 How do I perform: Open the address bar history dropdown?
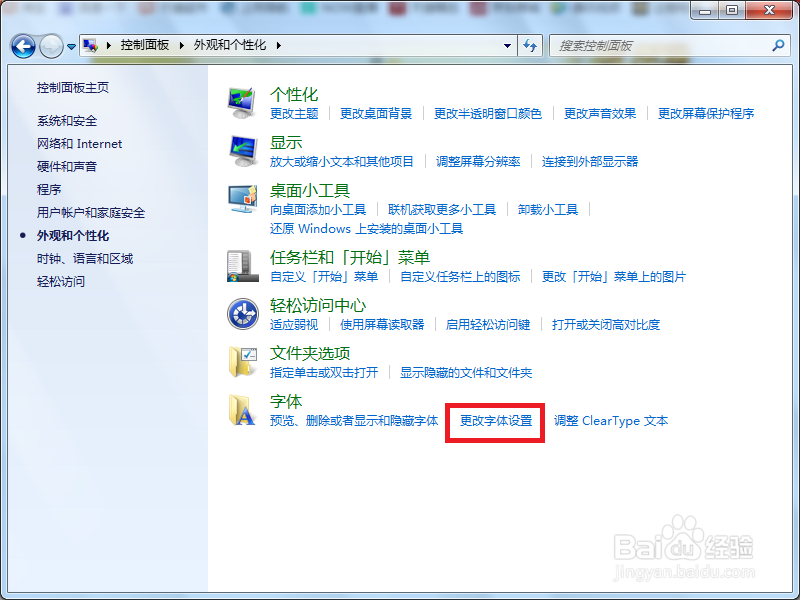point(507,45)
